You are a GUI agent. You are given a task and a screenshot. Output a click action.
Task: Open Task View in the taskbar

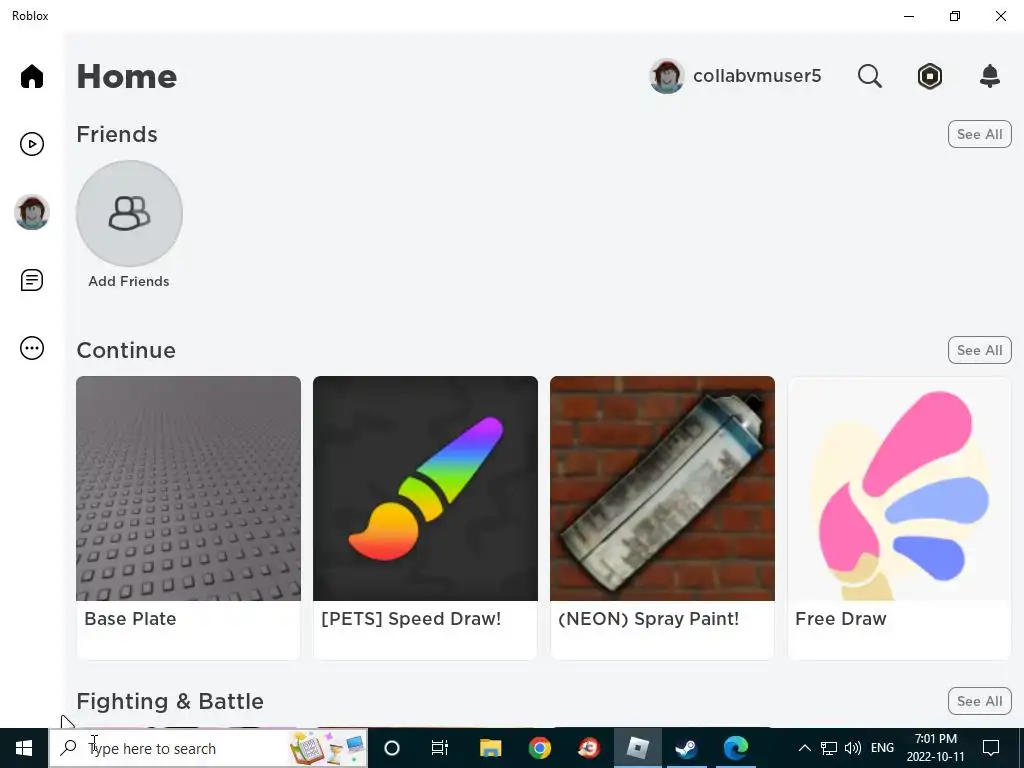[x=440, y=748]
